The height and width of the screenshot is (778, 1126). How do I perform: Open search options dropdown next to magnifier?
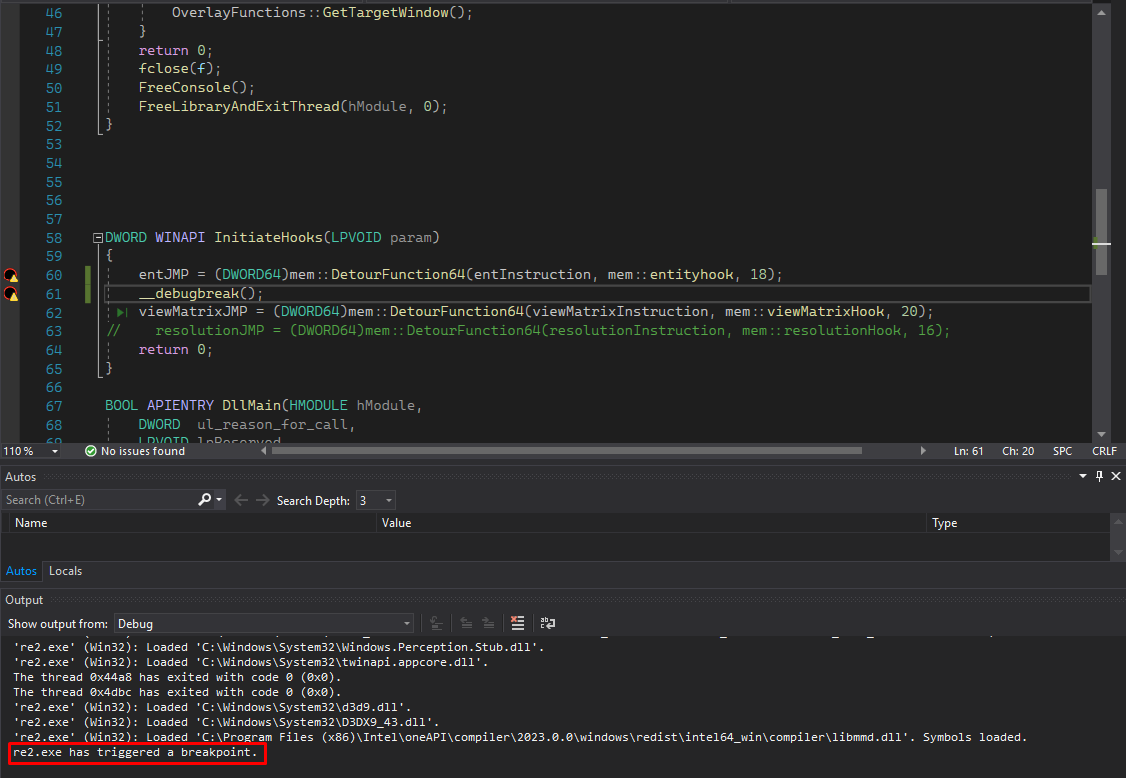click(x=219, y=499)
